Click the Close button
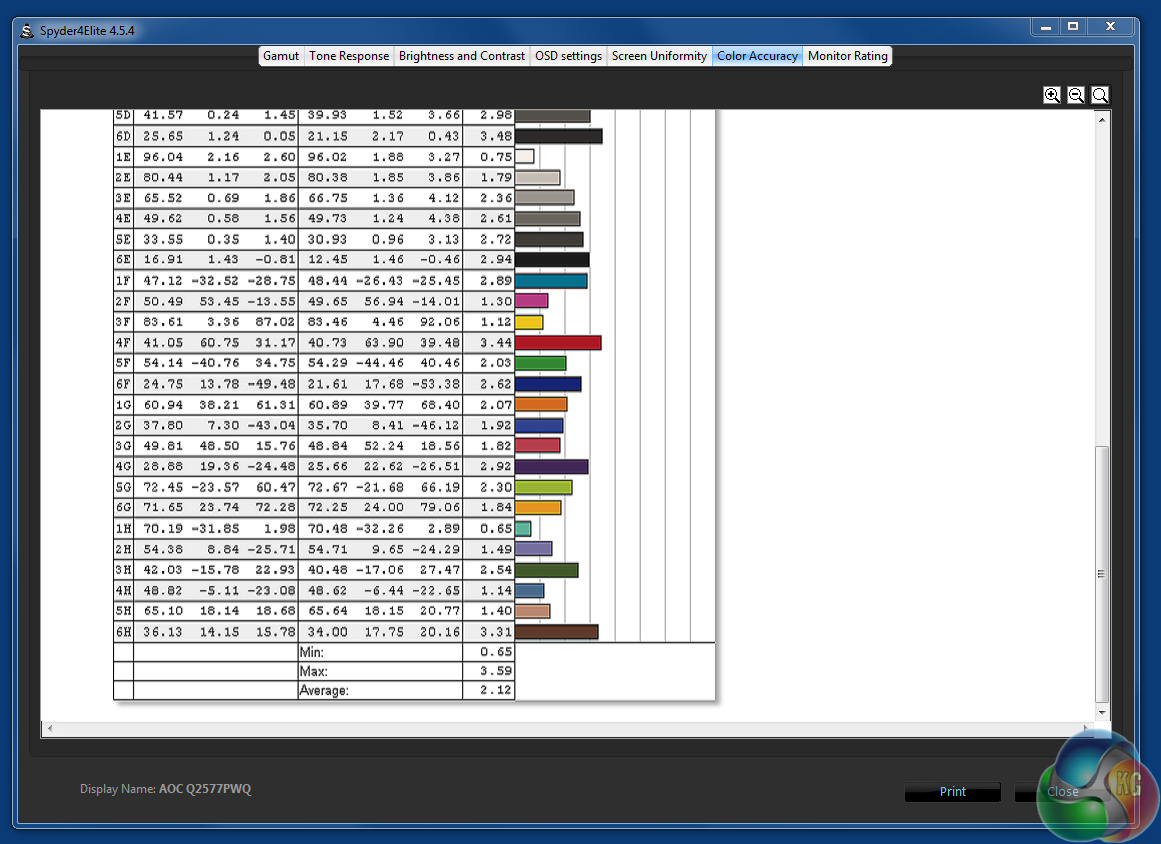The width and height of the screenshot is (1161, 844). tap(1062, 791)
